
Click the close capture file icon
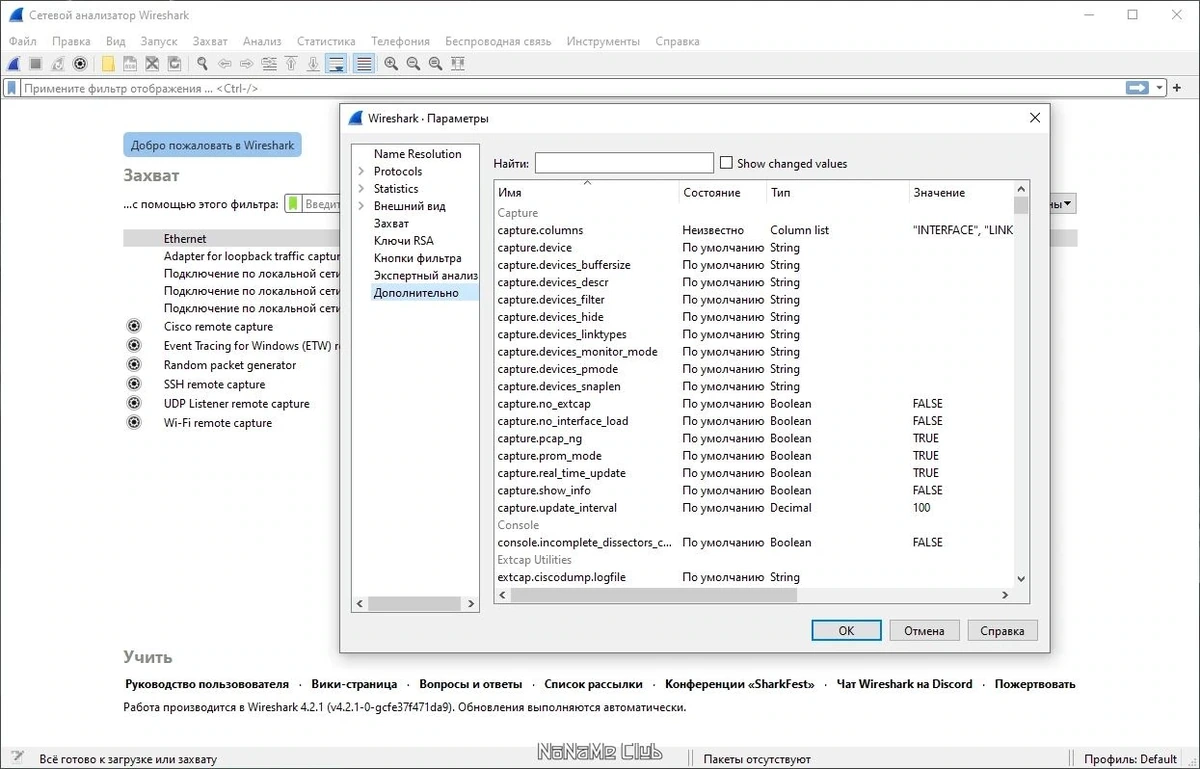(x=152, y=63)
